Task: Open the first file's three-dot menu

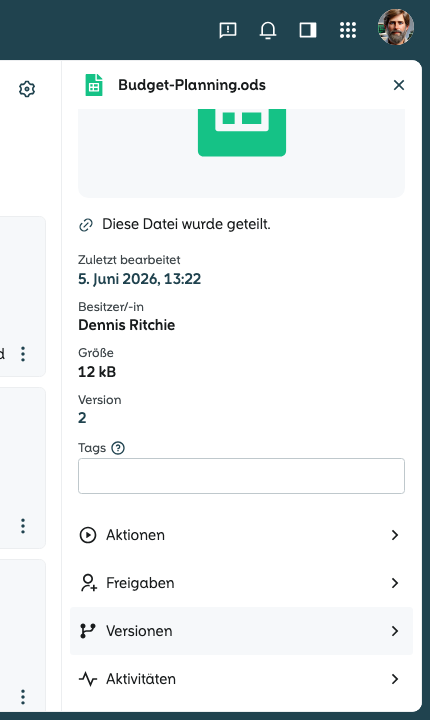Action: 23,354
